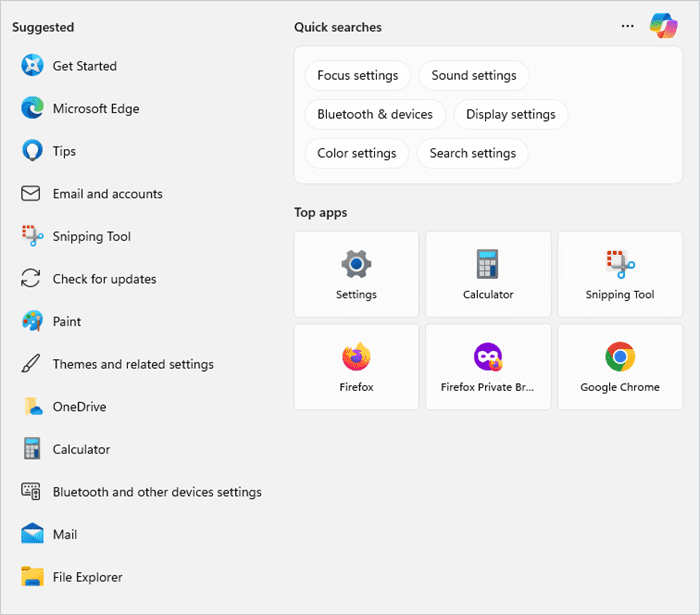700x615 pixels.
Task: Choose the Sound settings quick search
Action: tap(474, 75)
